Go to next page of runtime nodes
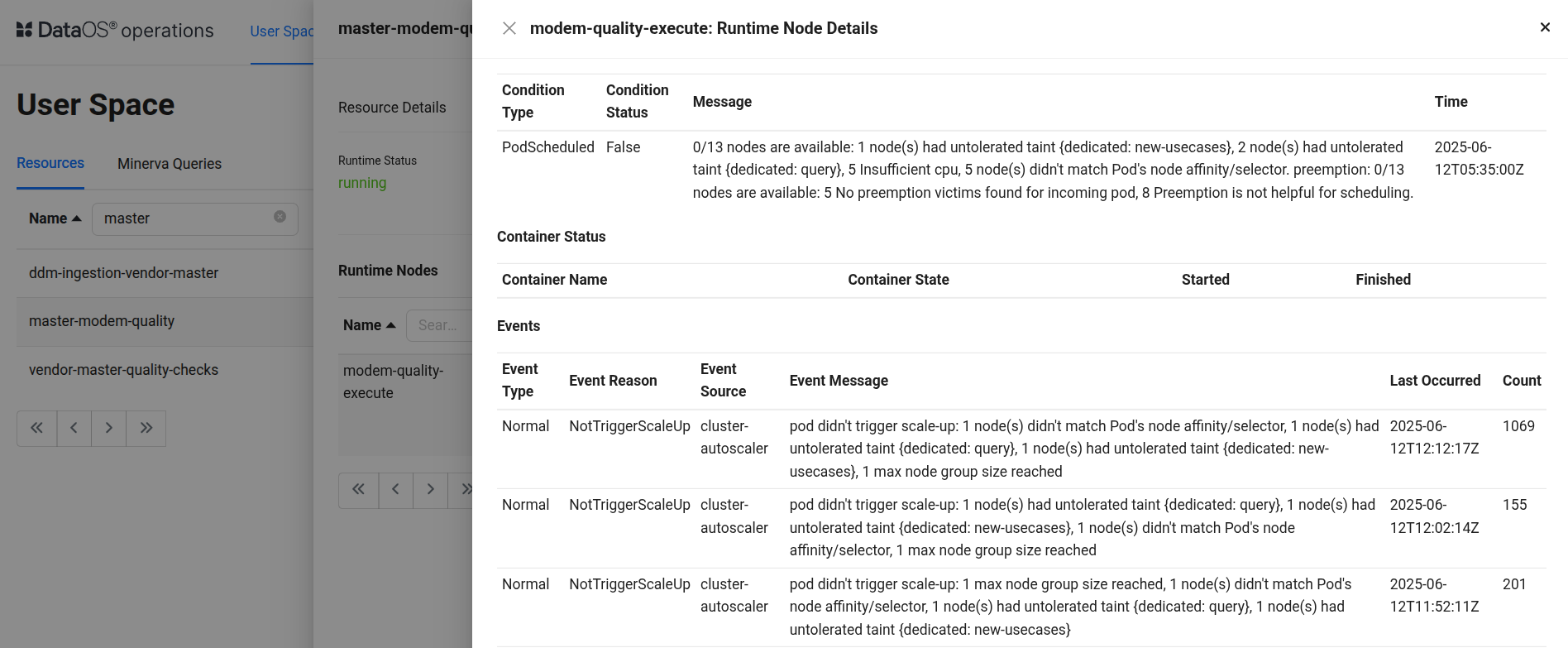Image resolution: width=1568 pixels, height=648 pixels. coord(430,490)
